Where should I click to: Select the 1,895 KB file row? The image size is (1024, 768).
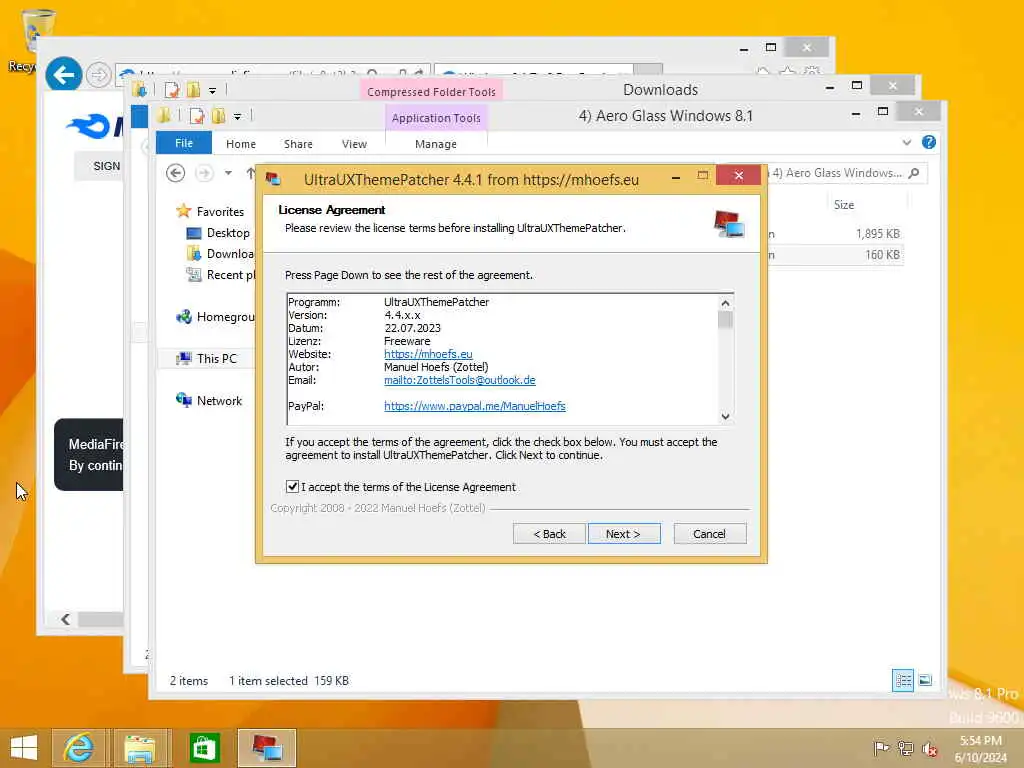pyautogui.click(x=835, y=234)
